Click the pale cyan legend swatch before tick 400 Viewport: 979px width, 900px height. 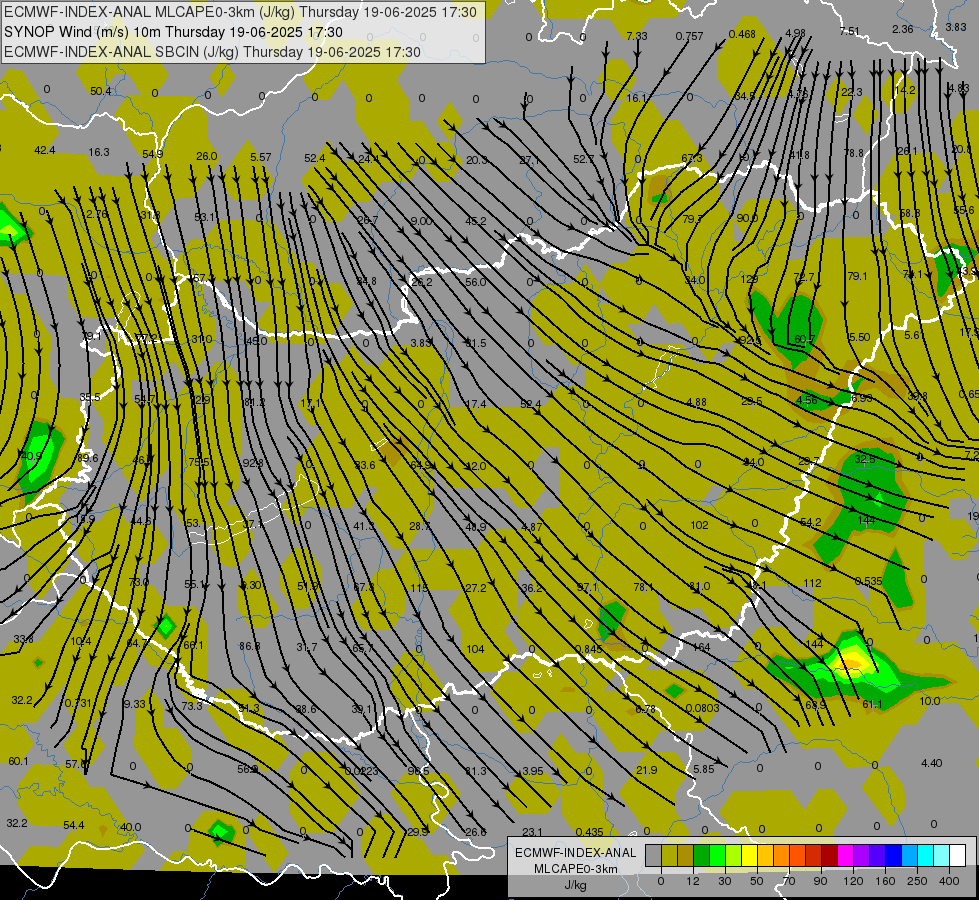click(942, 855)
